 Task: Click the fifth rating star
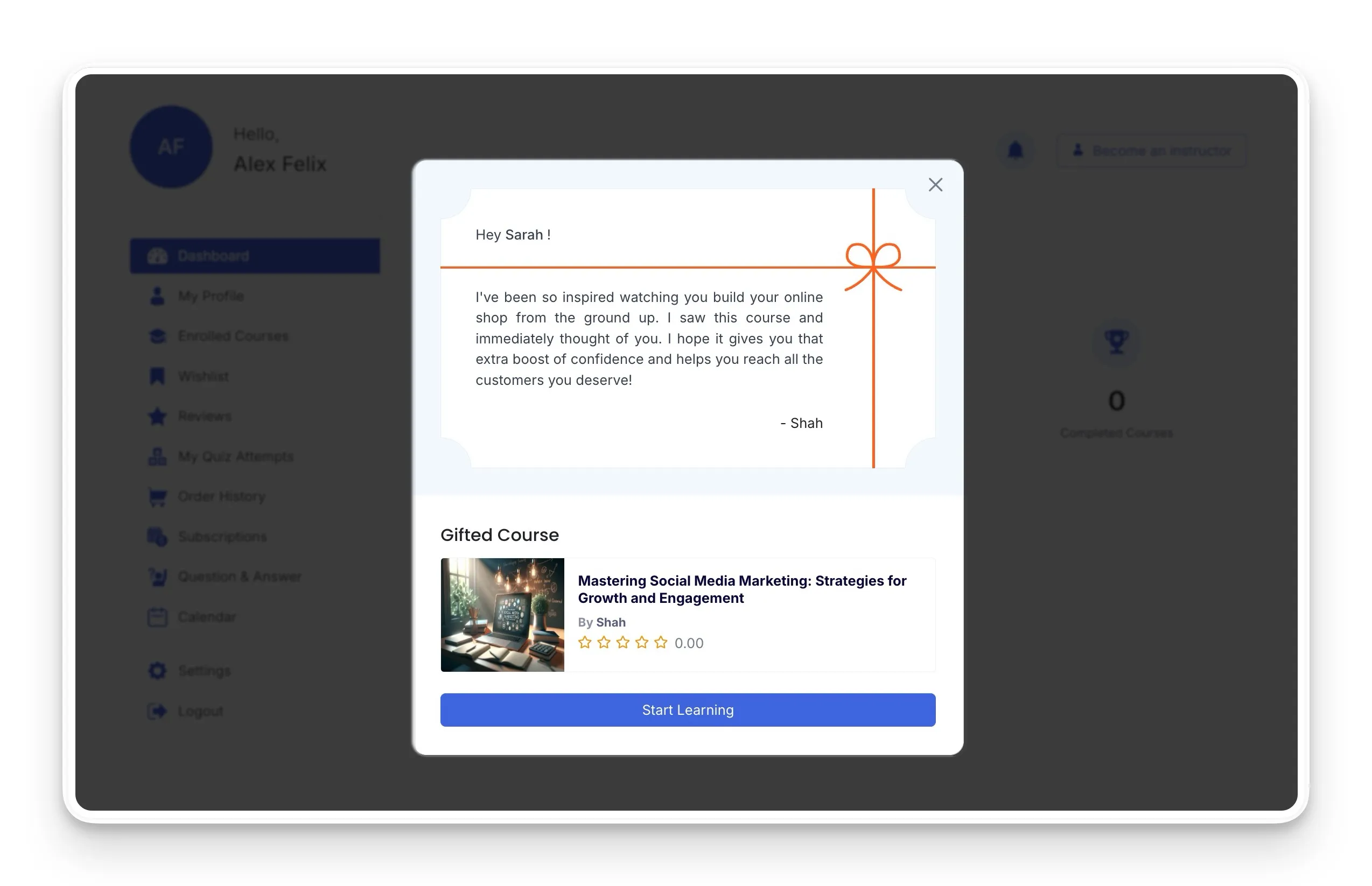click(661, 642)
